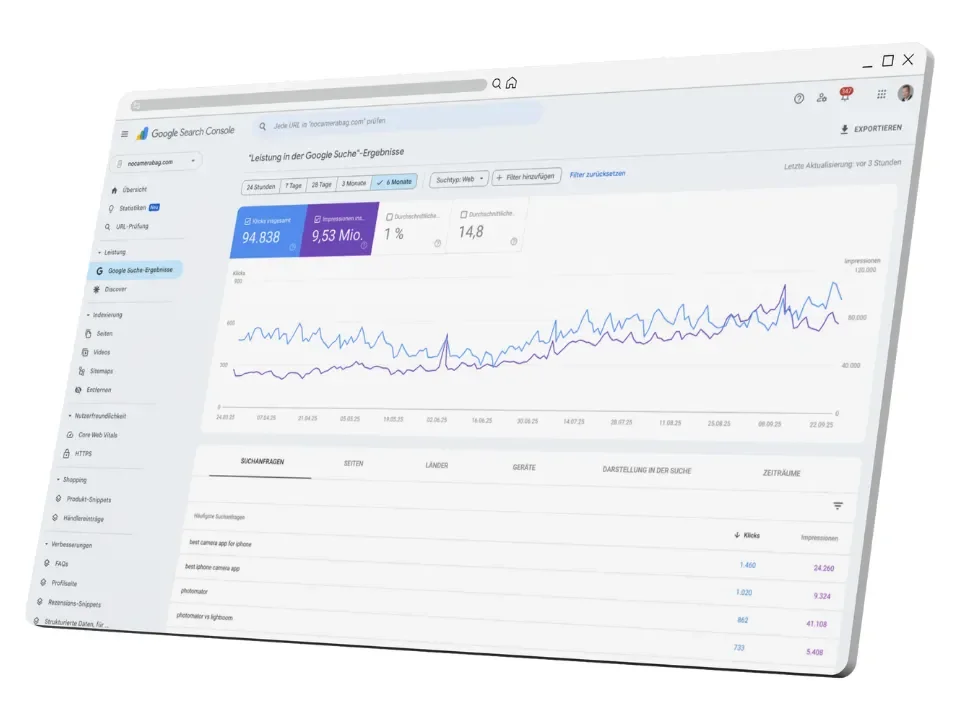960x720 pixels.
Task: Click the browser home icon
Action: pyautogui.click(x=511, y=83)
